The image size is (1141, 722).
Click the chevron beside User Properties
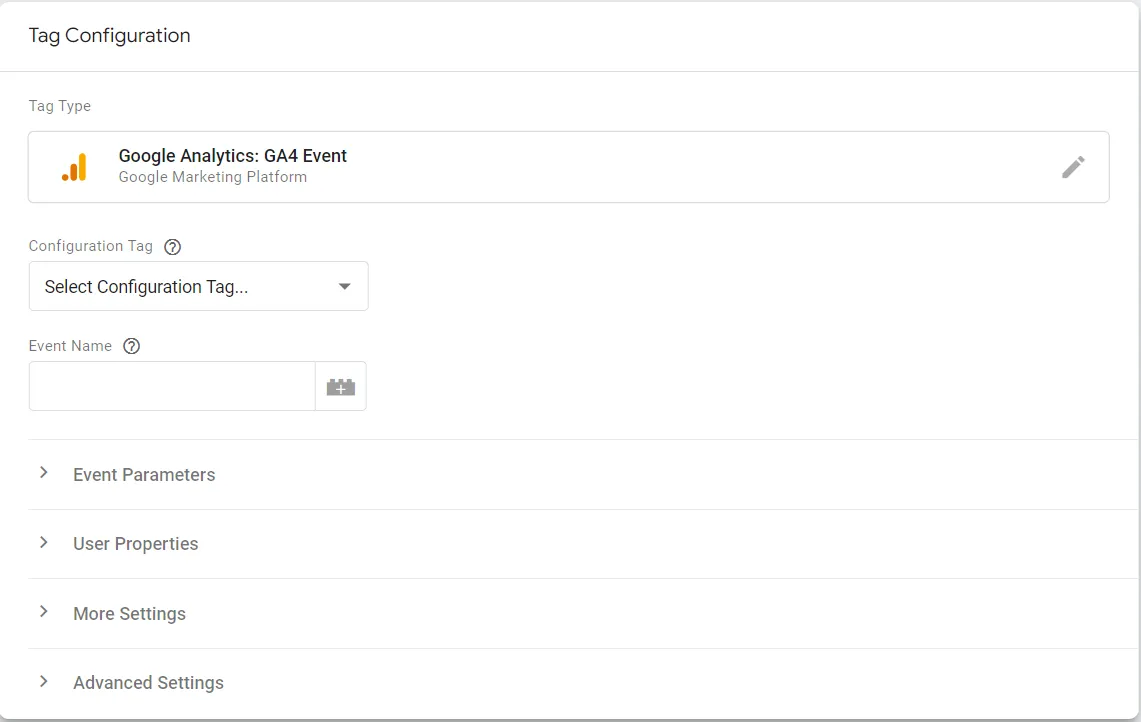point(43,543)
